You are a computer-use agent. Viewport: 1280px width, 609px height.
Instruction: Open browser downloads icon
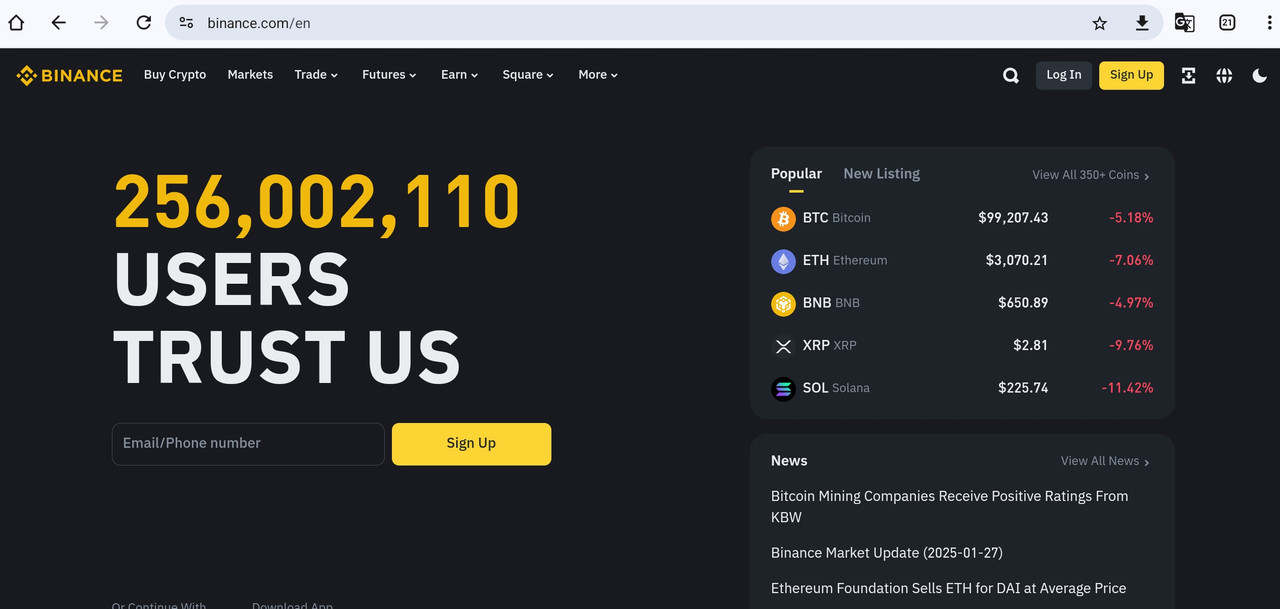coord(1142,23)
